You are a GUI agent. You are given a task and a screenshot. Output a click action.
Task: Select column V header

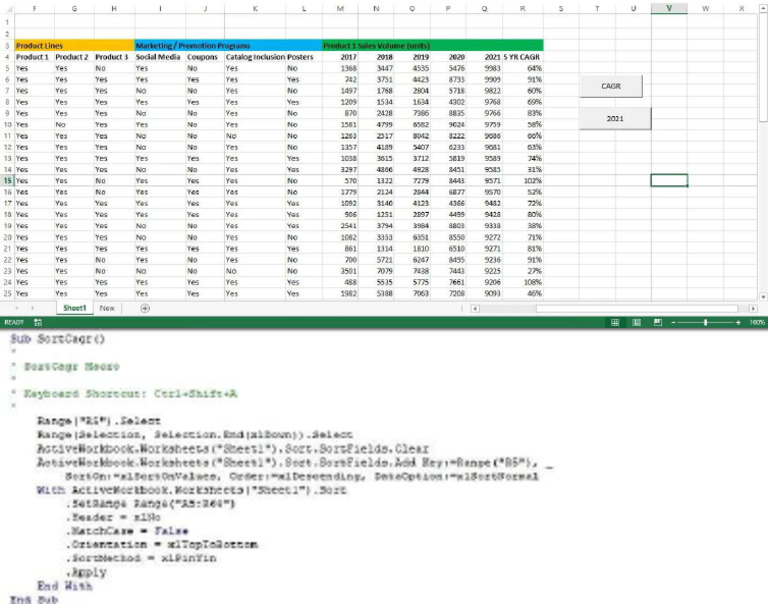pyautogui.click(x=668, y=9)
